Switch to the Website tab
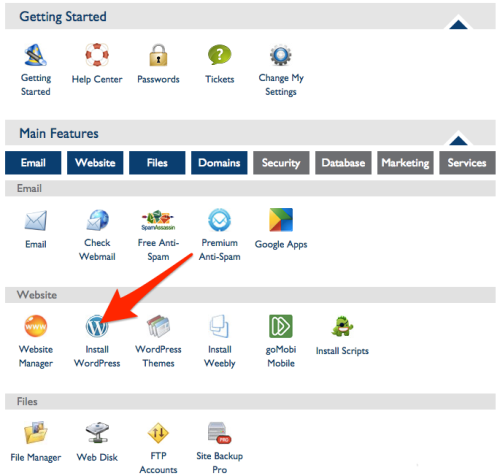 pyautogui.click(x=95, y=163)
